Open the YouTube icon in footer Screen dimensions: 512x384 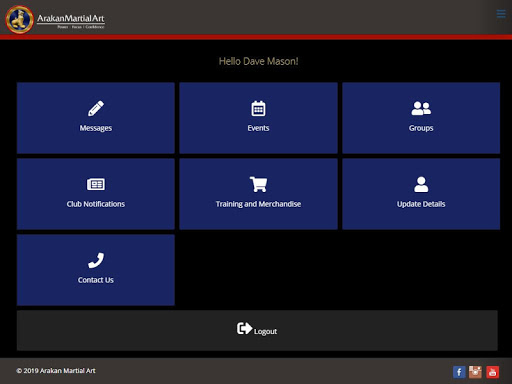coord(492,372)
